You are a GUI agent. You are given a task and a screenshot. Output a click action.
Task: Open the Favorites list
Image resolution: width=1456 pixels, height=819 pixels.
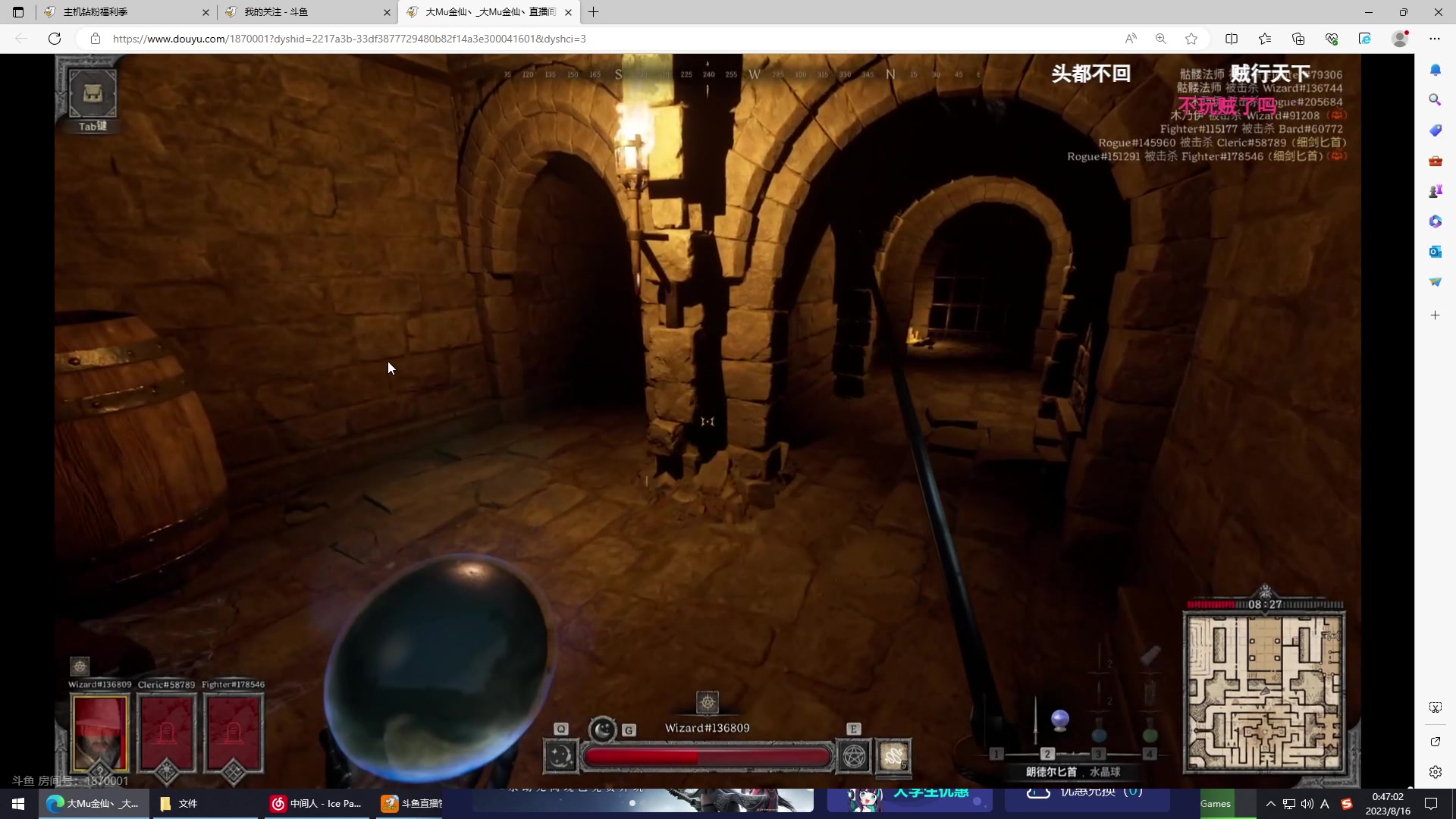click(x=1265, y=39)
